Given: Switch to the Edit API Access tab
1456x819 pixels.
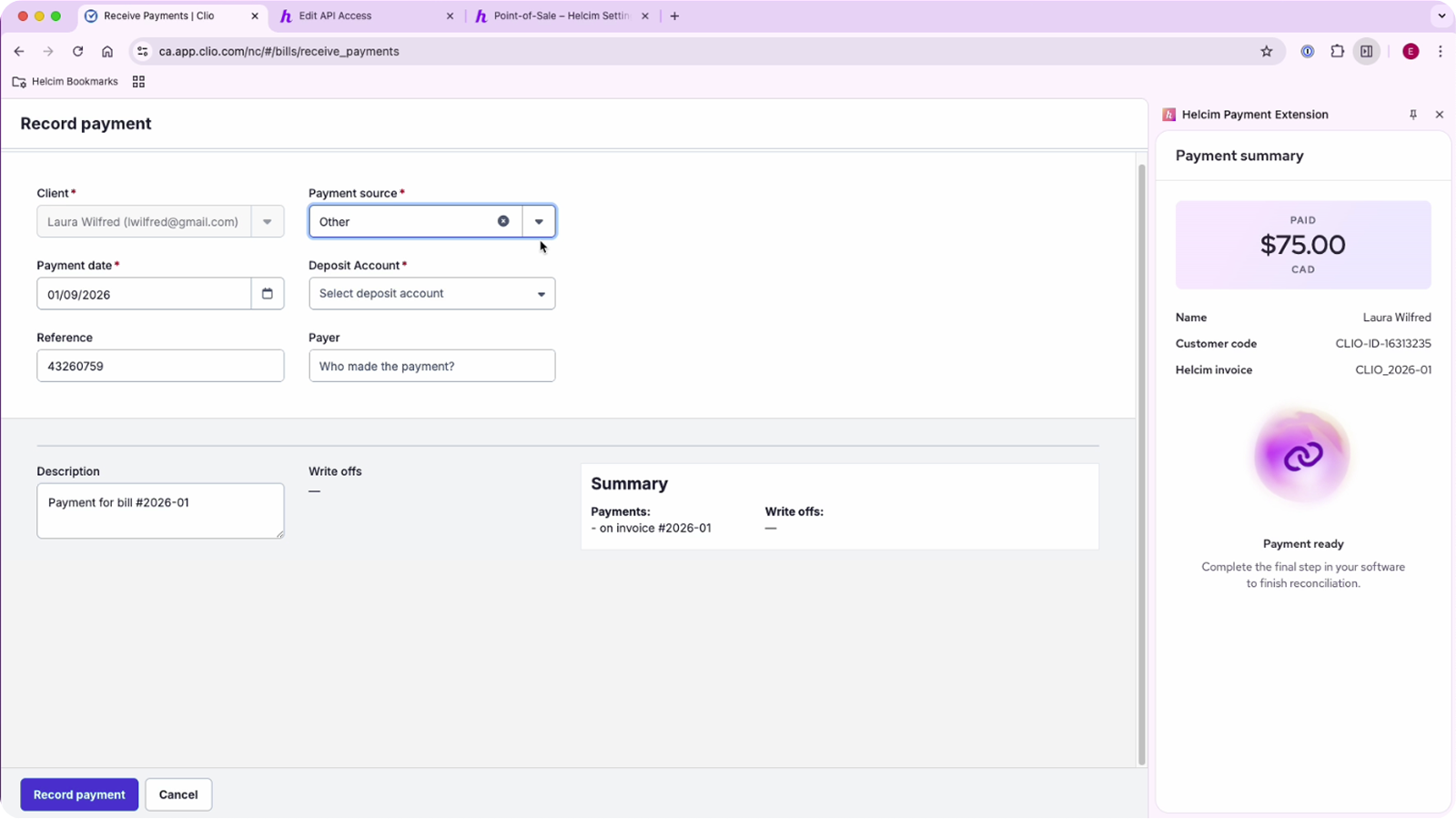Looking at the screenshot, I should (x=364, y=16).
